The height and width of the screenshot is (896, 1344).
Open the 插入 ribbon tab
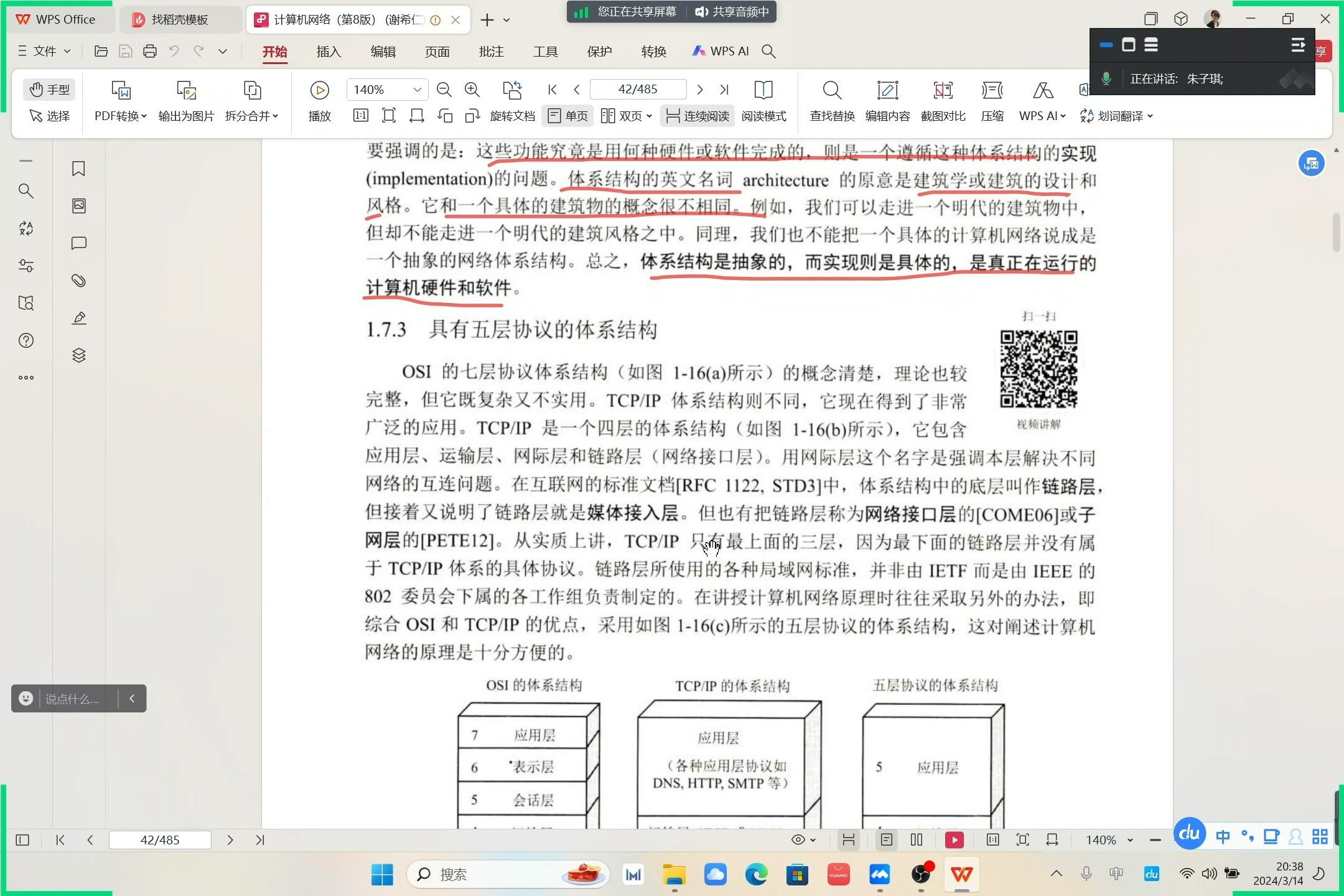tap(329, 52)
